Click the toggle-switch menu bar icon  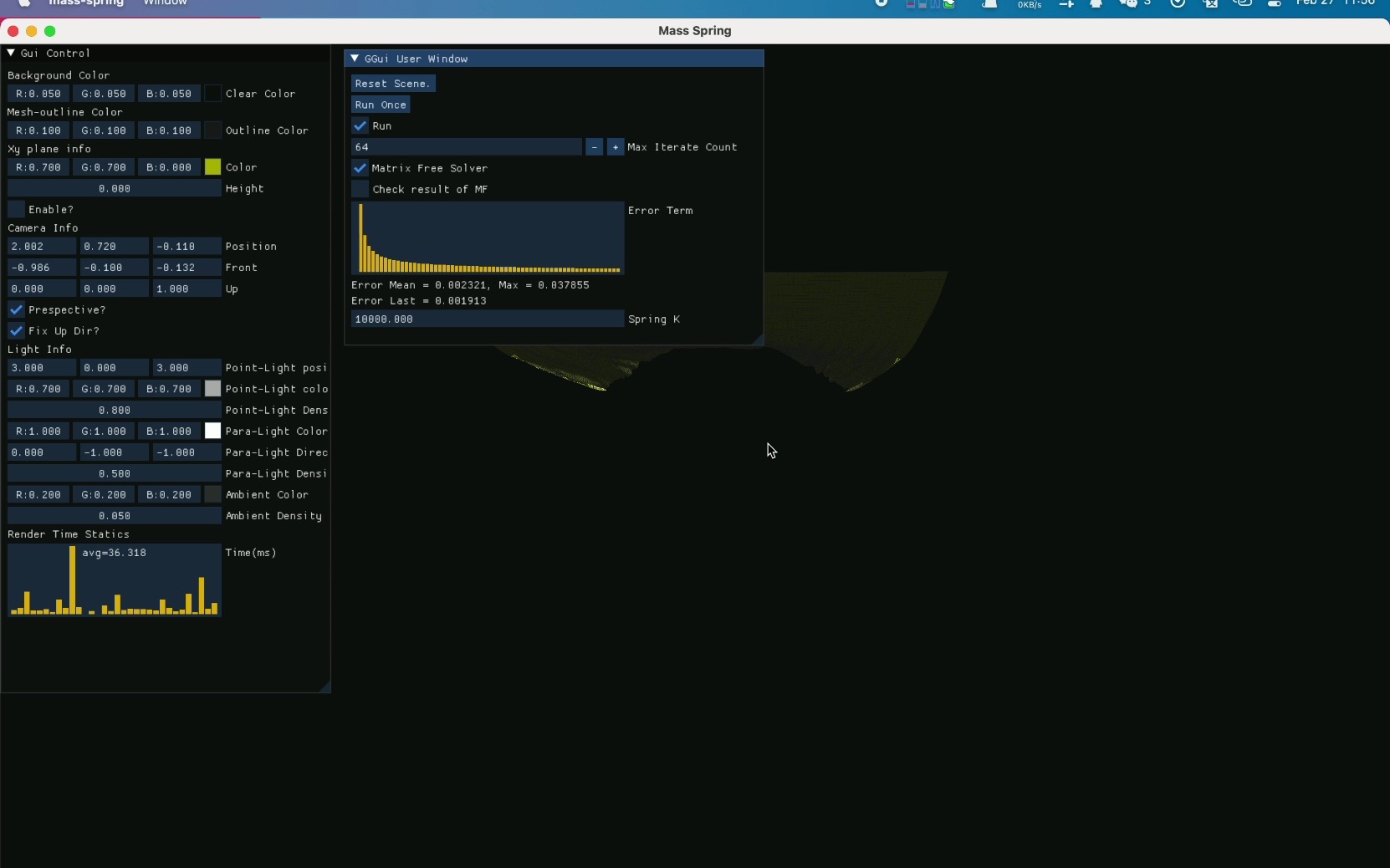[x=1275, y=5]
